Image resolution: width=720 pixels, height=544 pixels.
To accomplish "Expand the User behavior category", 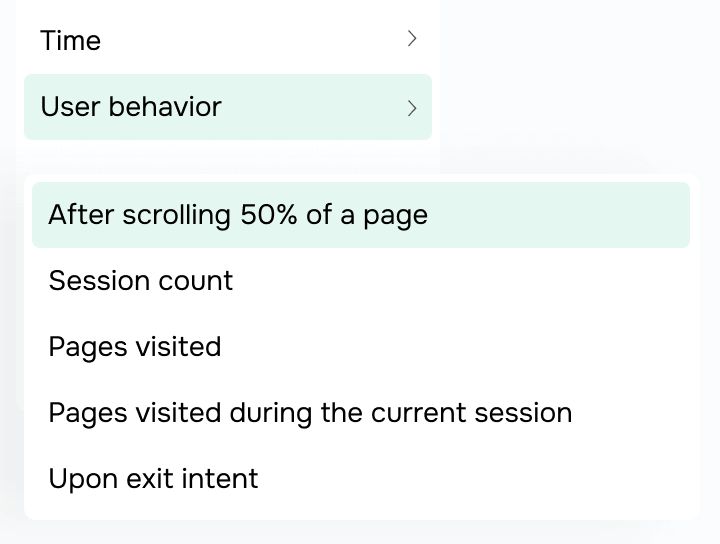I will pyautogui.click(x=228, y=107).
